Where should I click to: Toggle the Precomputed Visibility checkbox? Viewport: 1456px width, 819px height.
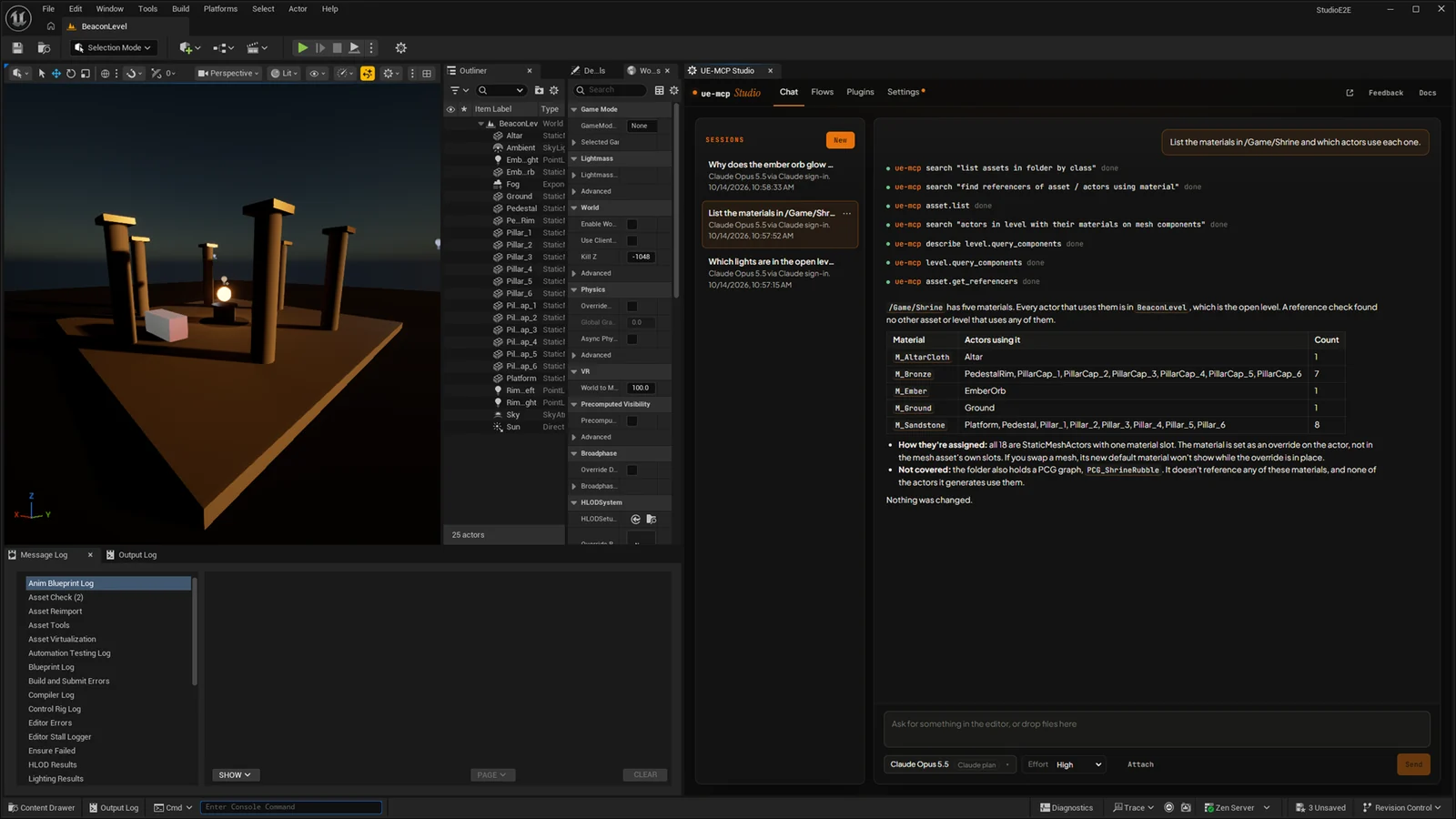coord(632,420)
